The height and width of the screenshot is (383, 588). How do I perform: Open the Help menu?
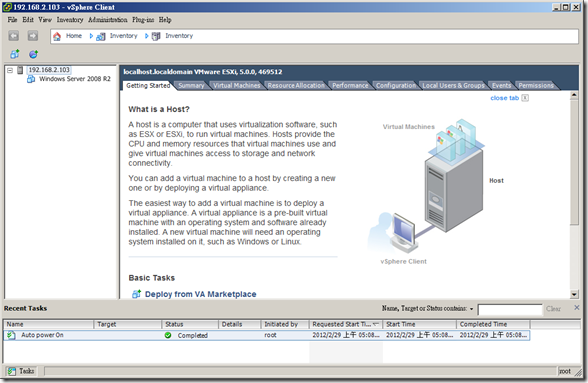tap(165, 20)
